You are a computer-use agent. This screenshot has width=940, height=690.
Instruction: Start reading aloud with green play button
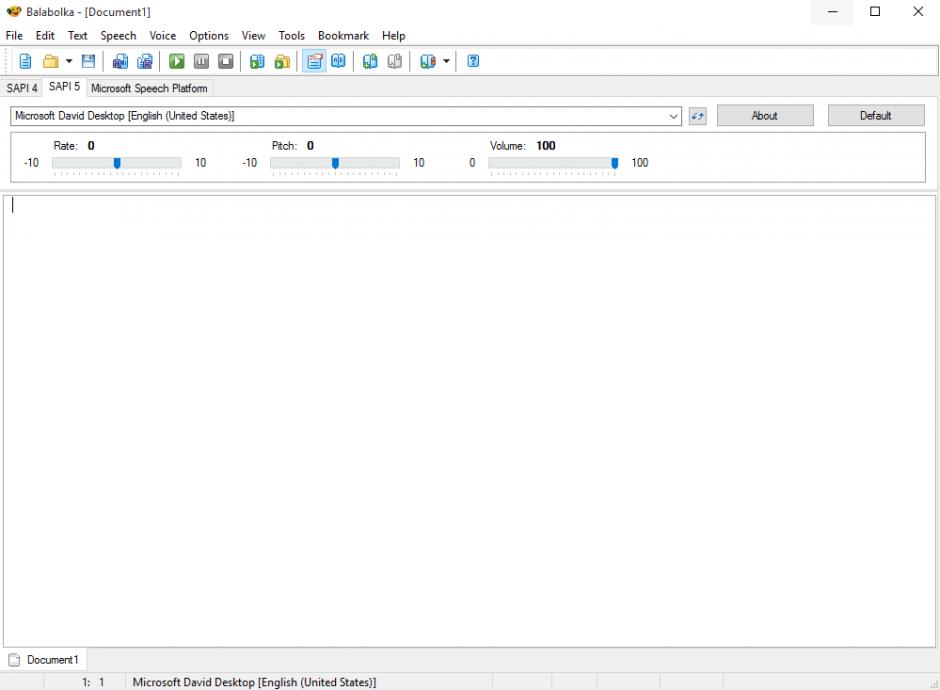pyautogui.click(x=176, y=61)
